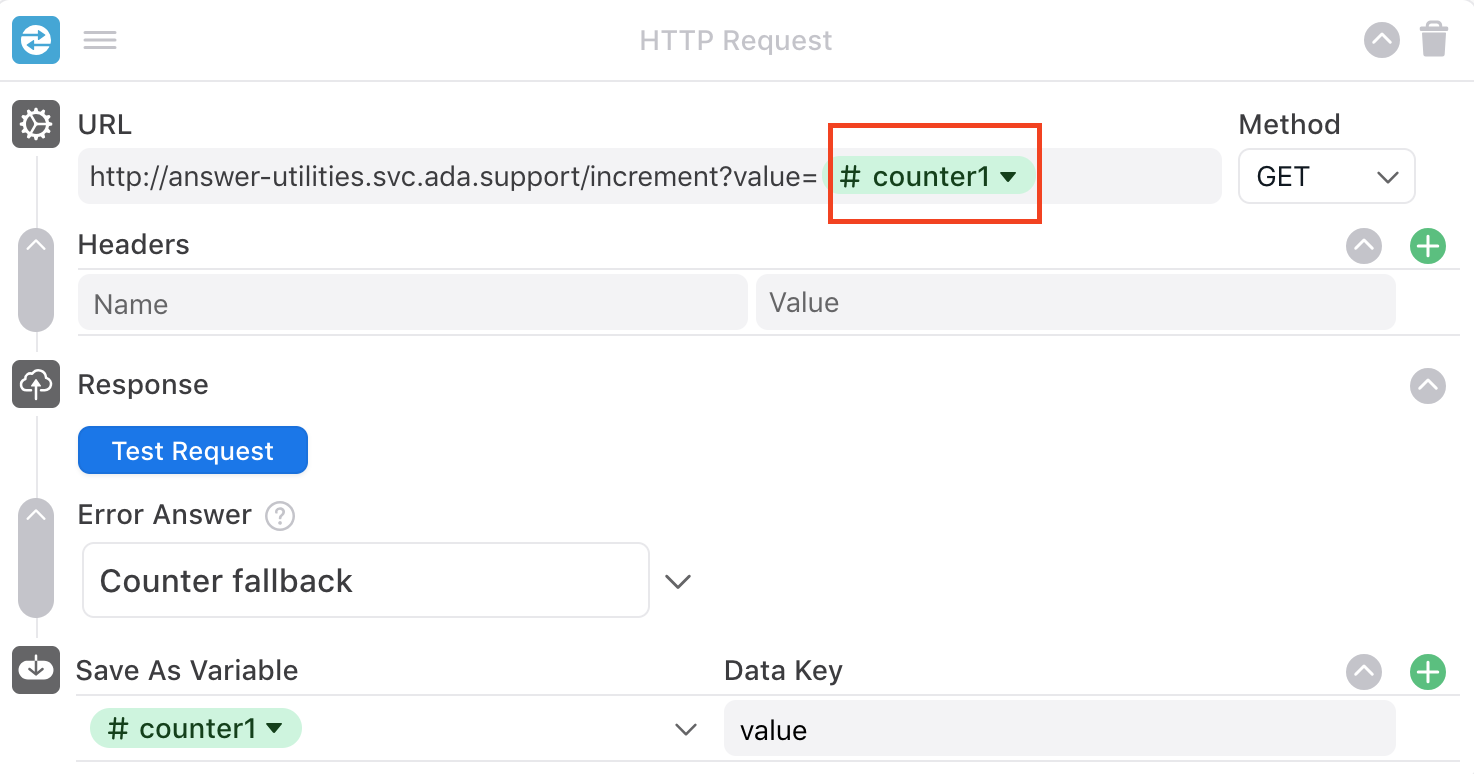Click the HTTP Request block icon

point(36,40)
